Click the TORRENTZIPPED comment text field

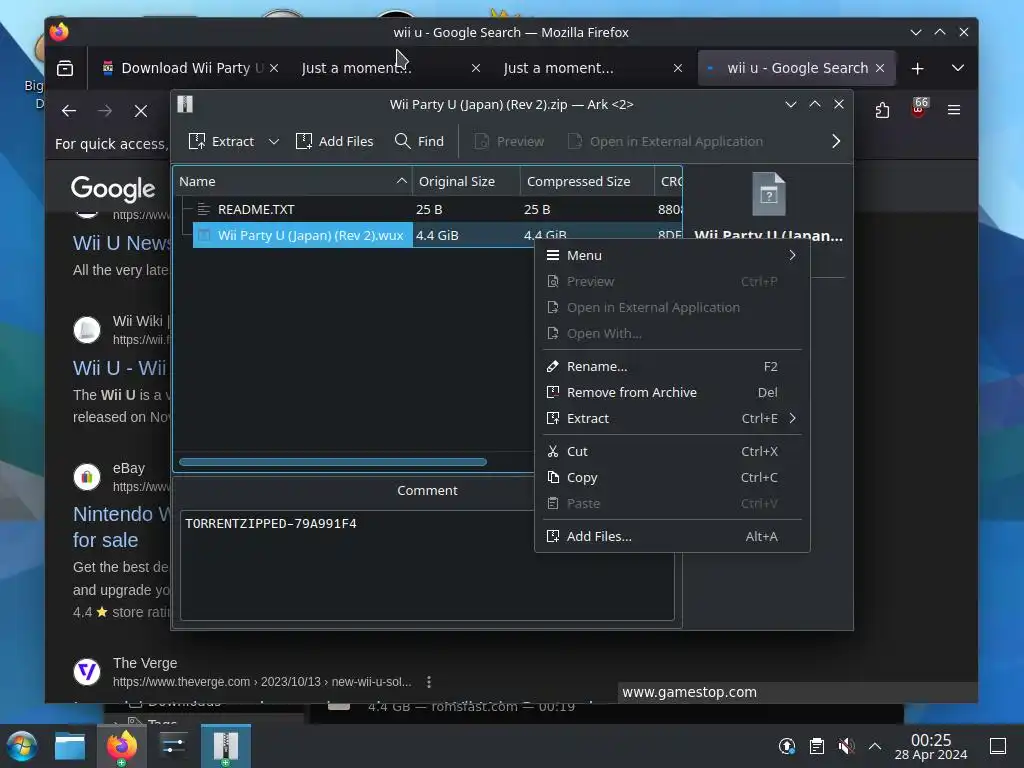tap(427, 565)
